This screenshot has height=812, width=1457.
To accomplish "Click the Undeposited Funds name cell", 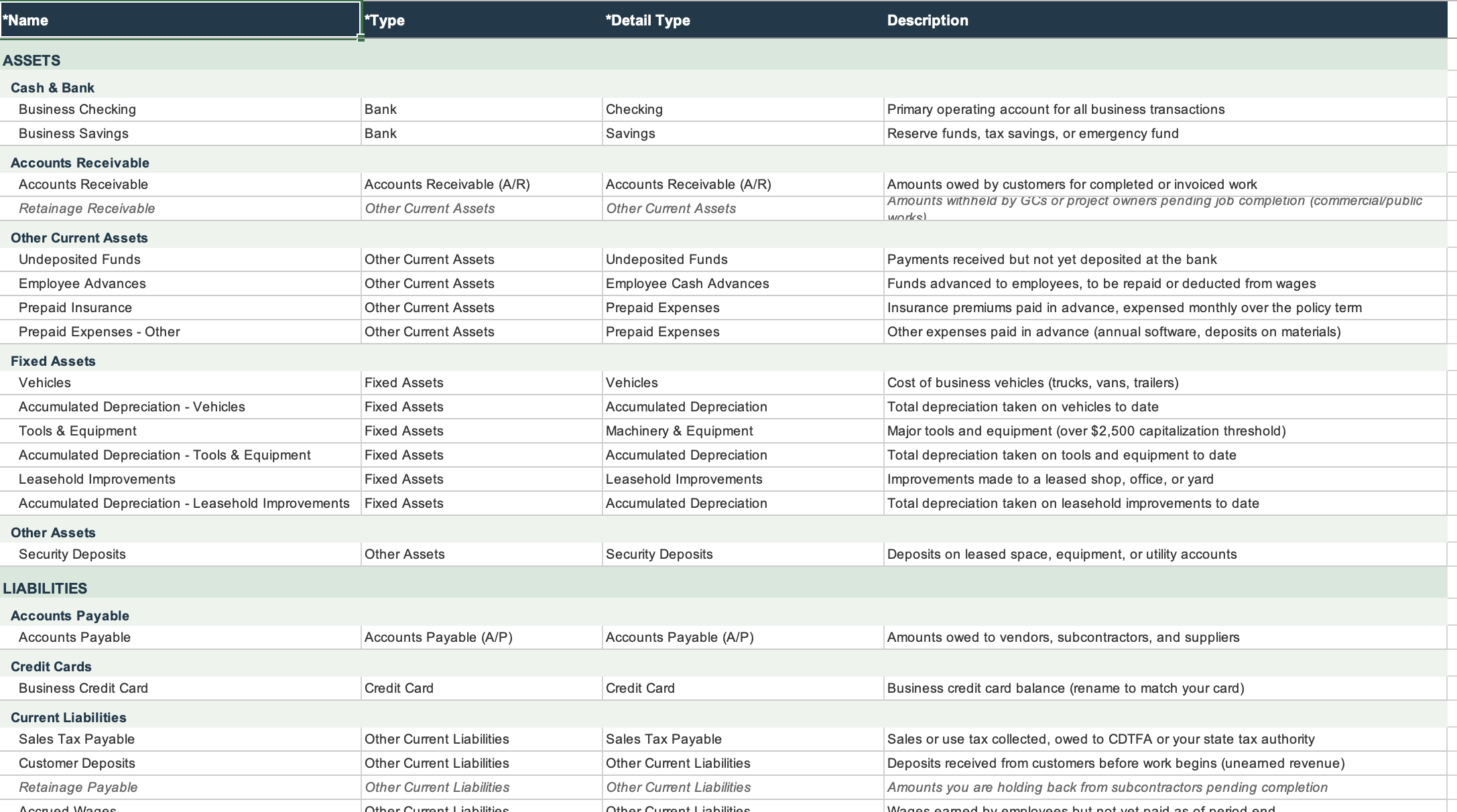I will pos(180,259).
